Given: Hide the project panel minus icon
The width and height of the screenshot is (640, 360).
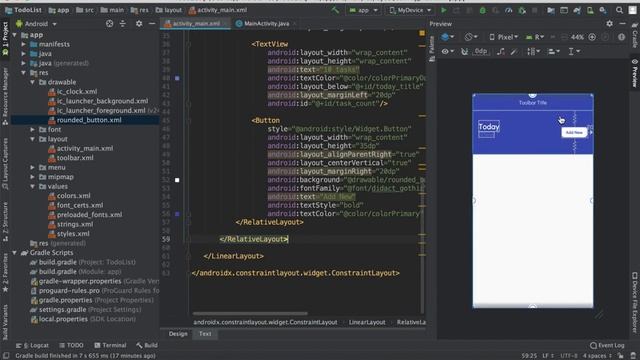Looking at the screenshot, I should [x=152, y=24].
